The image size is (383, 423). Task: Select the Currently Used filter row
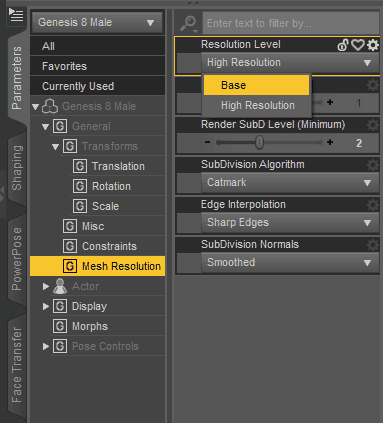(98, 86)
